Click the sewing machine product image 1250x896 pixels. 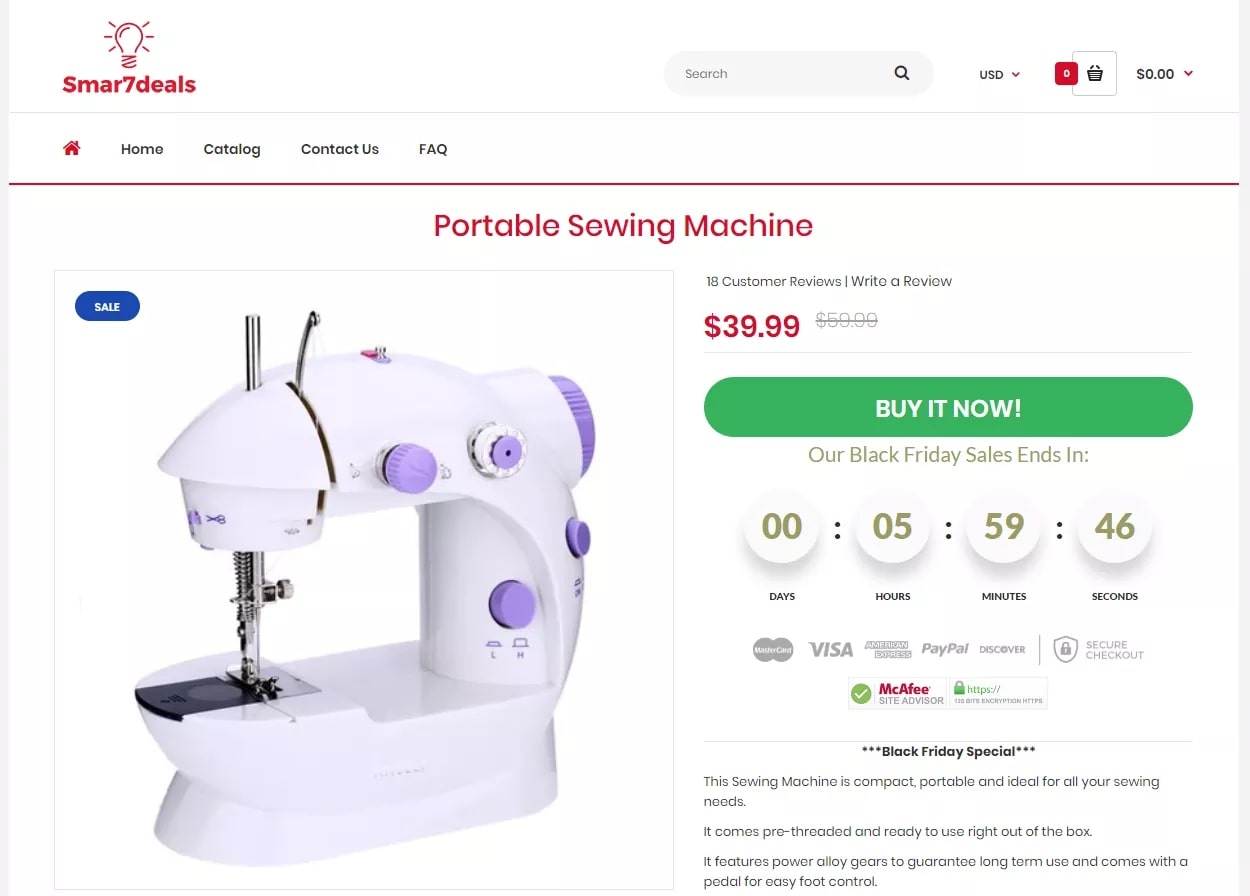(364, 579)
